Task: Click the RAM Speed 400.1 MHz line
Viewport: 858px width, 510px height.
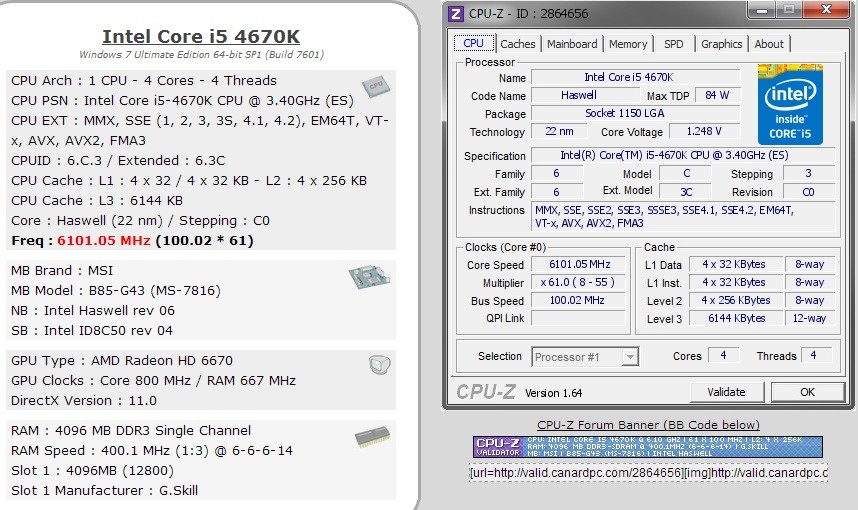Action: coord(152,451)
